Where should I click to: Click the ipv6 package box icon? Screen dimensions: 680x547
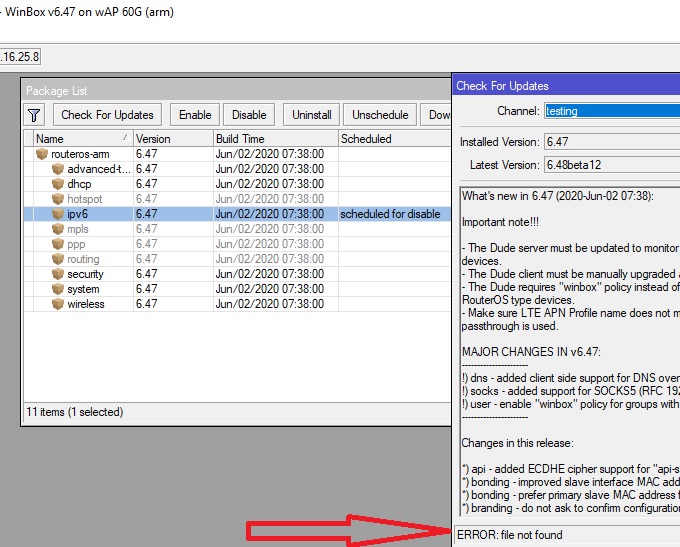point(58,214)
